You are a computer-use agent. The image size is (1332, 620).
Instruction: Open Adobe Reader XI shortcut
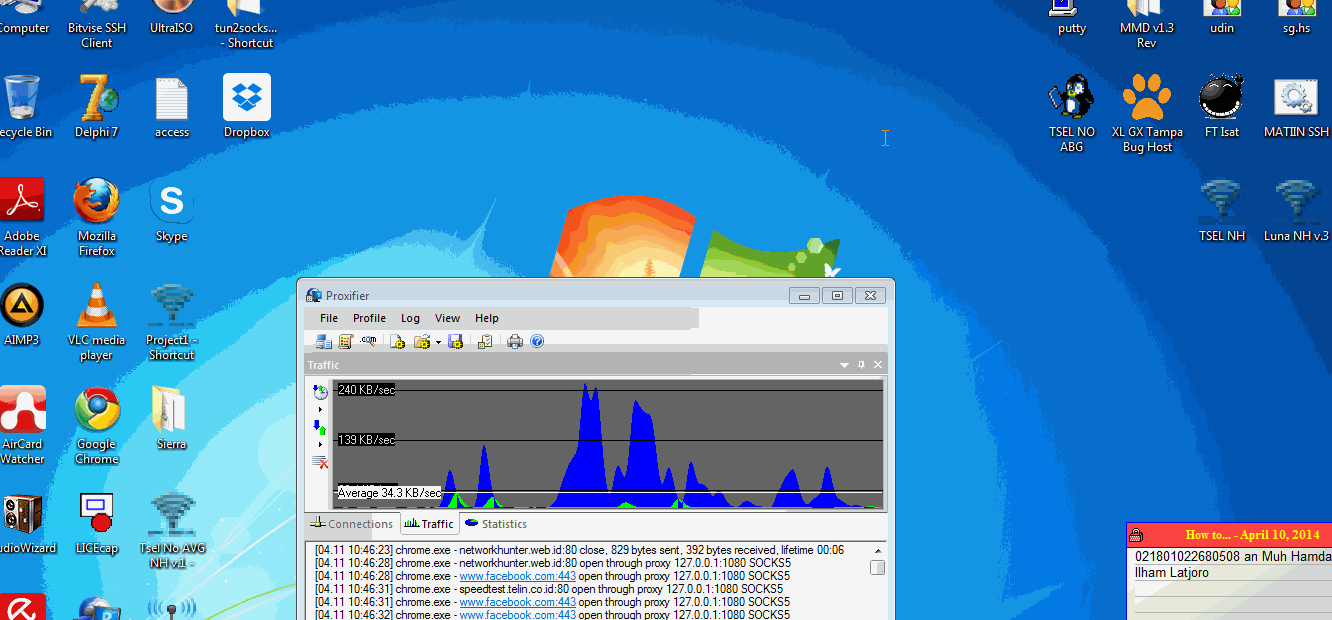coord(22,217)
